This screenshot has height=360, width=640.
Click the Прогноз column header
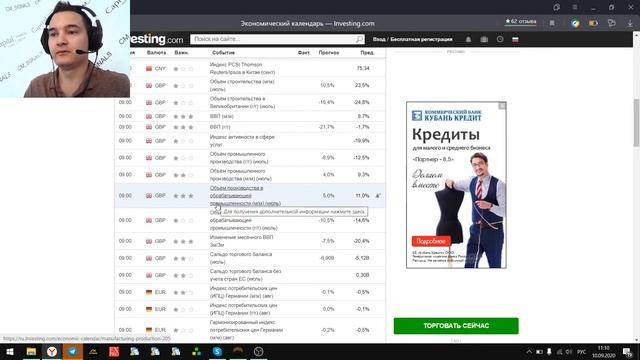coord(329,53)
